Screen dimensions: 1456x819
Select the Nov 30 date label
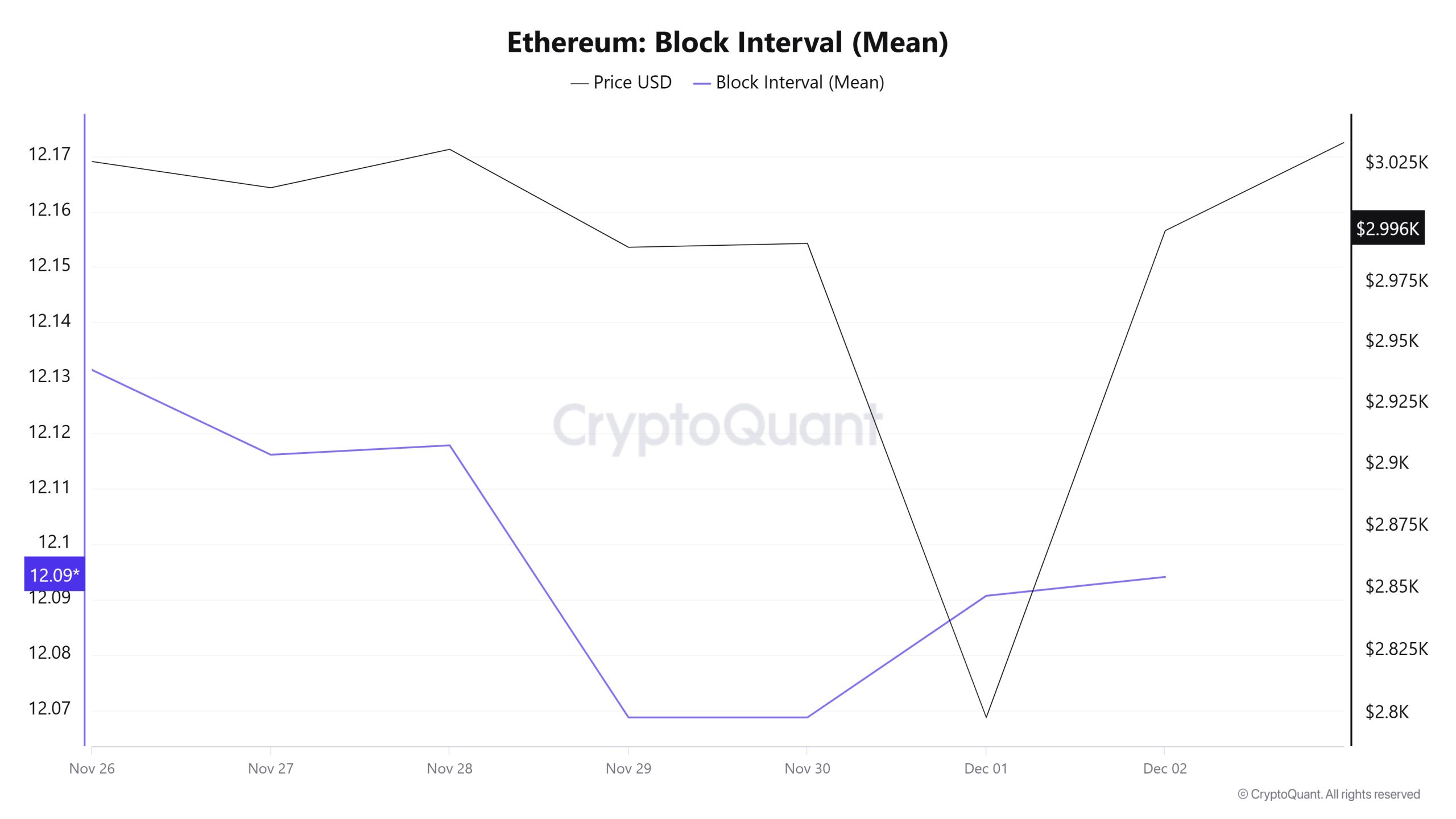click(807, 768)
